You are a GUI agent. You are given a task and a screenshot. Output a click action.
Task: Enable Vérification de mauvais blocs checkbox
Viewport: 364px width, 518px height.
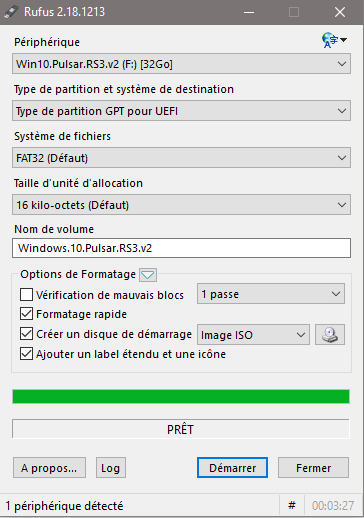(26, 295)
